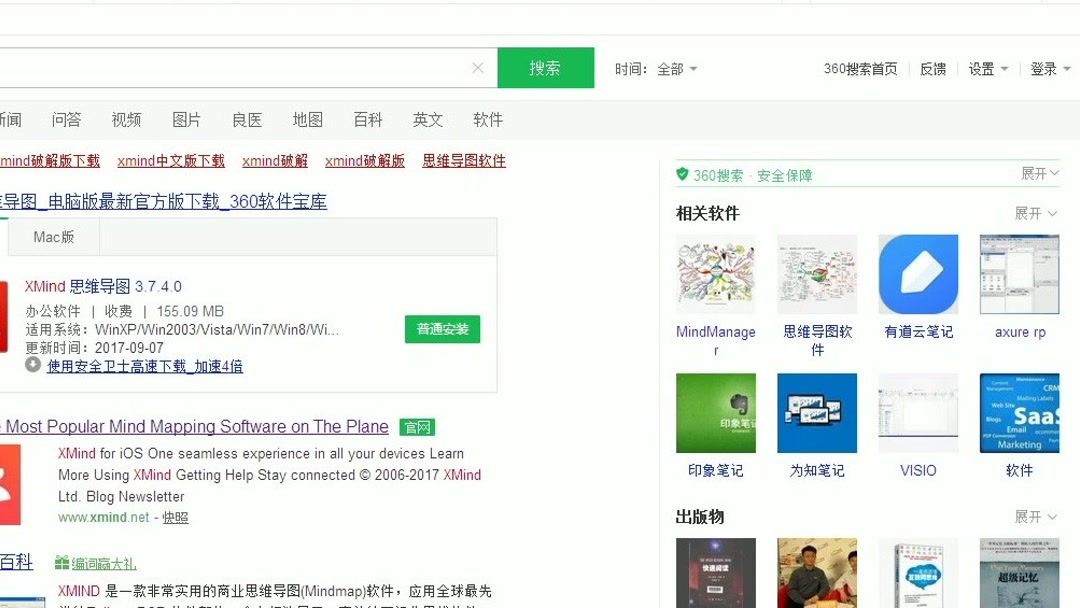Open the 印象笔记 software icon
Viewport: 1080px width, 608px height.
pyautogui.click(x=716, y=412)
